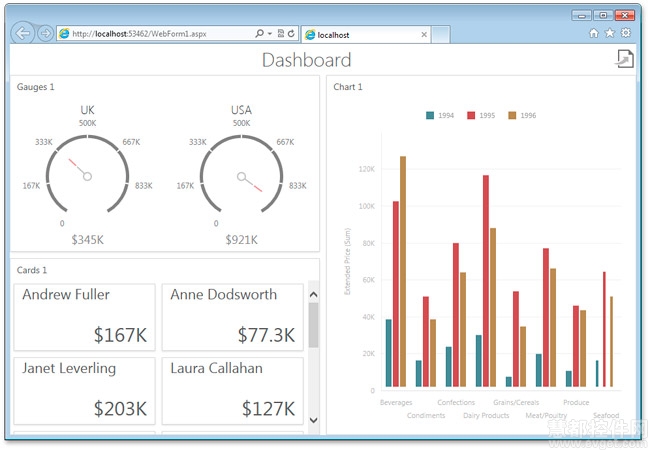This screenshot has width=650, height=450.
Task: Click the Beverages axis label
Action: [396, 402]
